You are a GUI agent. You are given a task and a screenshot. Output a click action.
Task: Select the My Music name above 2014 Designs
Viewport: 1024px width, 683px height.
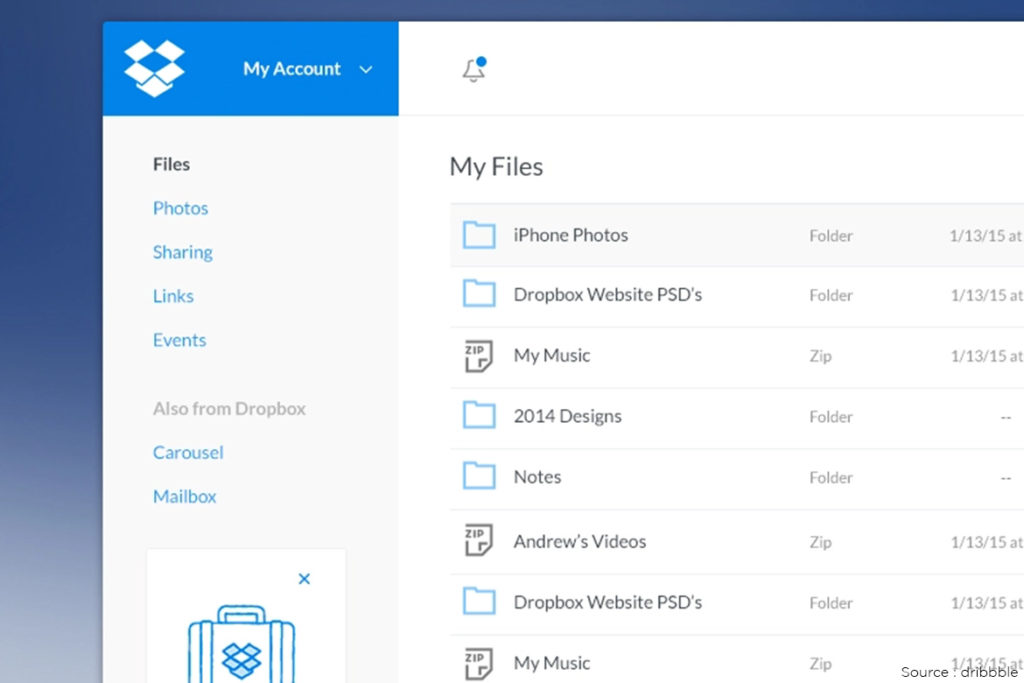pos(552,355)
